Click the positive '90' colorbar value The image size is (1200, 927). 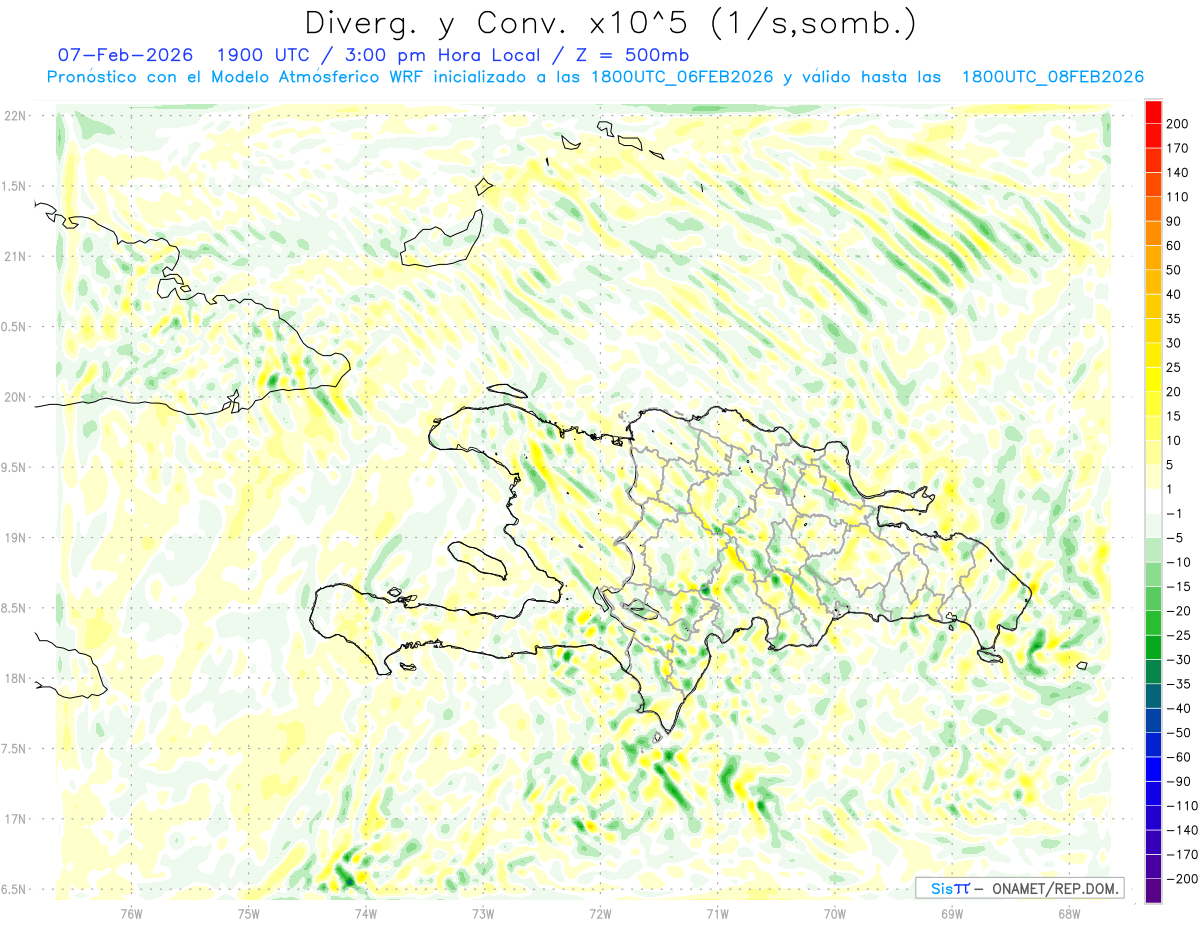tap(1175, 222)
